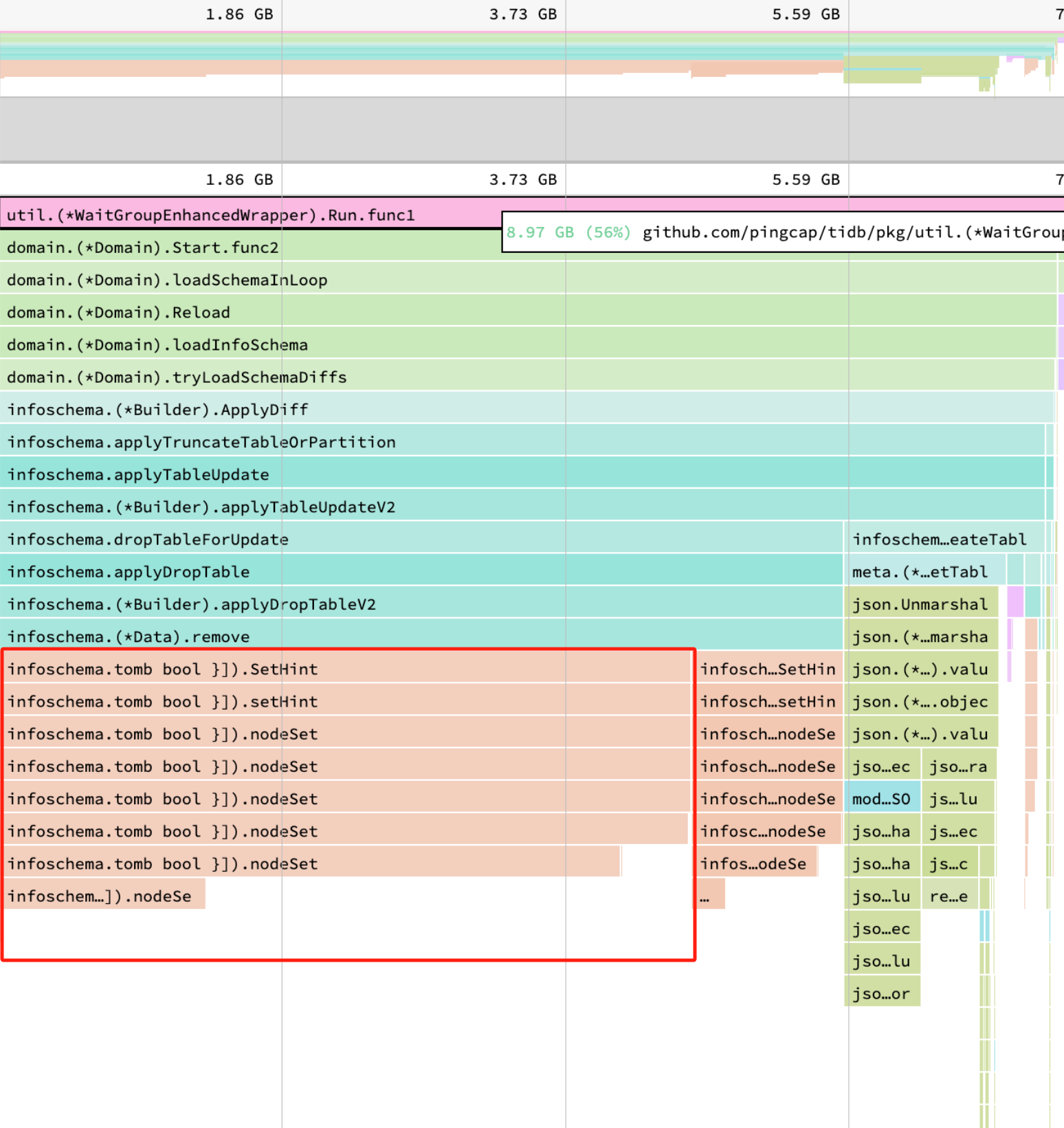Click the infoschema.applyDropTable frame
Viewport: 1064px width, 1128px height.
(x=129, y=572)
